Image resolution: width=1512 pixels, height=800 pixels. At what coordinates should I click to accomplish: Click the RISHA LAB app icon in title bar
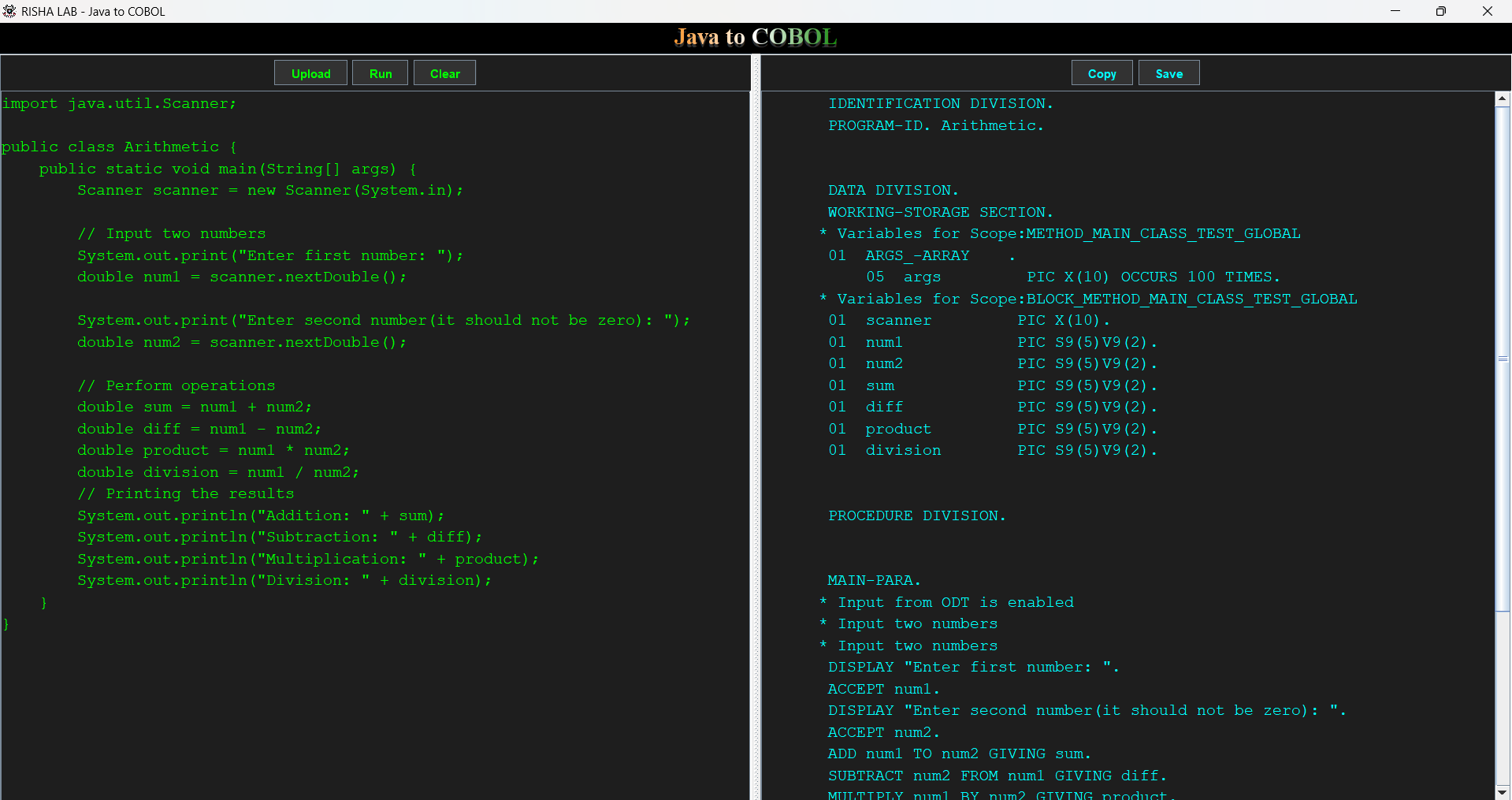coord(9,11)
